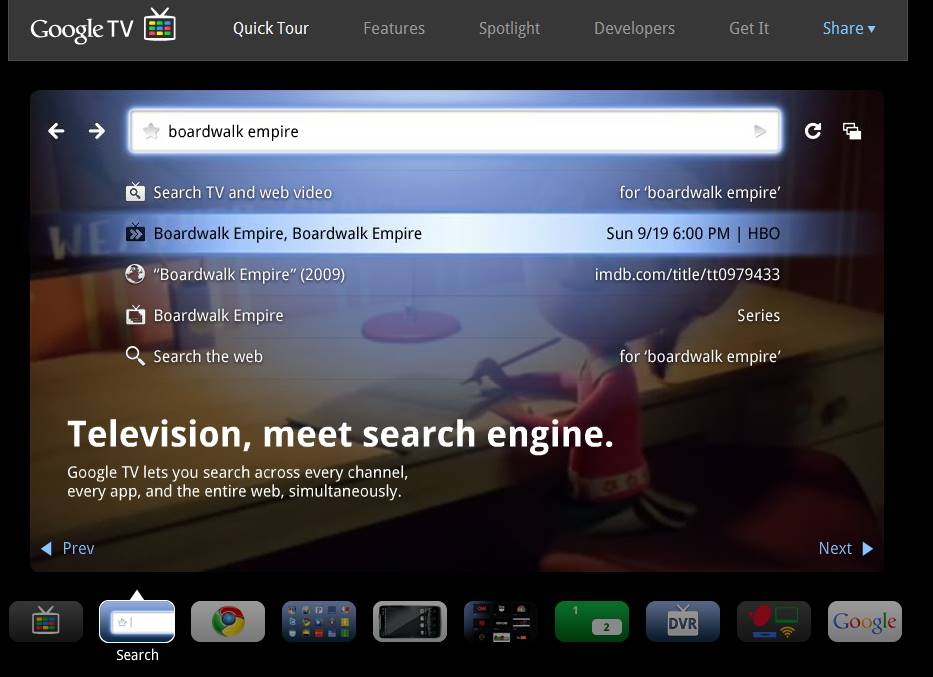The height and width of the screenshot is (677, 933).
Task: Expand the Share dropdown
Action: (x=849, y=28)
